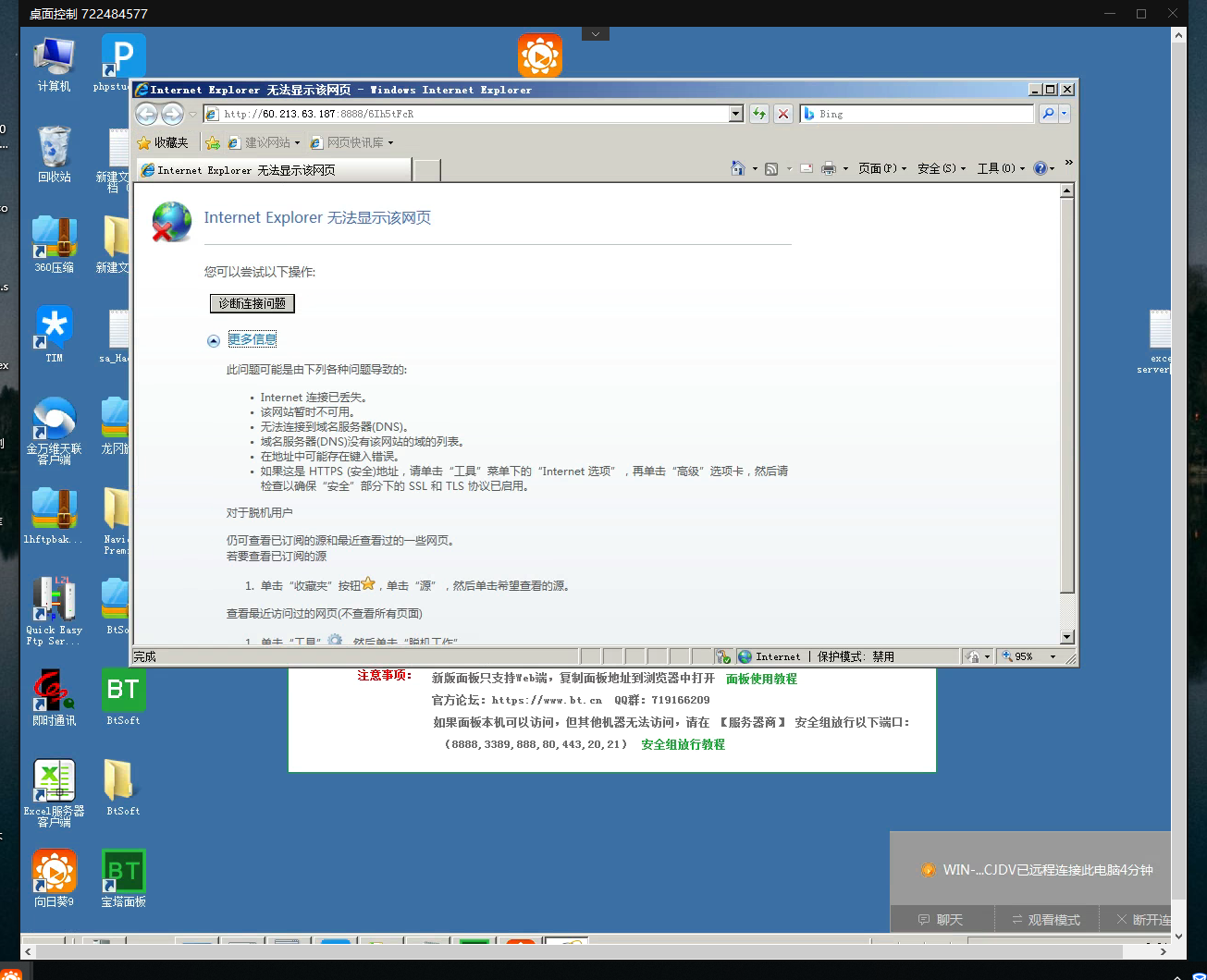Screen dimensions: 1207x980
Task: Stop loading with the red X icon
Action: tap(783, 114)
